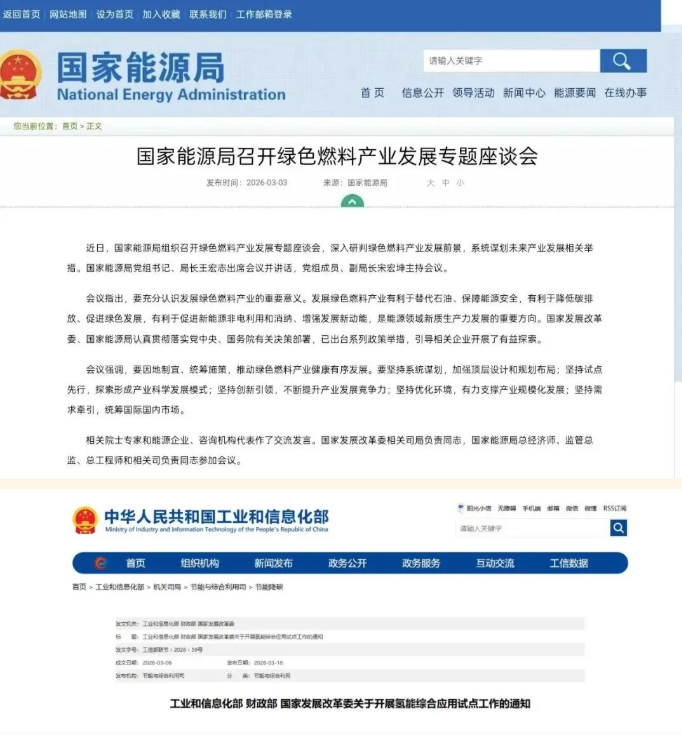Click NEA site title 国家能源局
682x734 pixels.
(141, 68)
